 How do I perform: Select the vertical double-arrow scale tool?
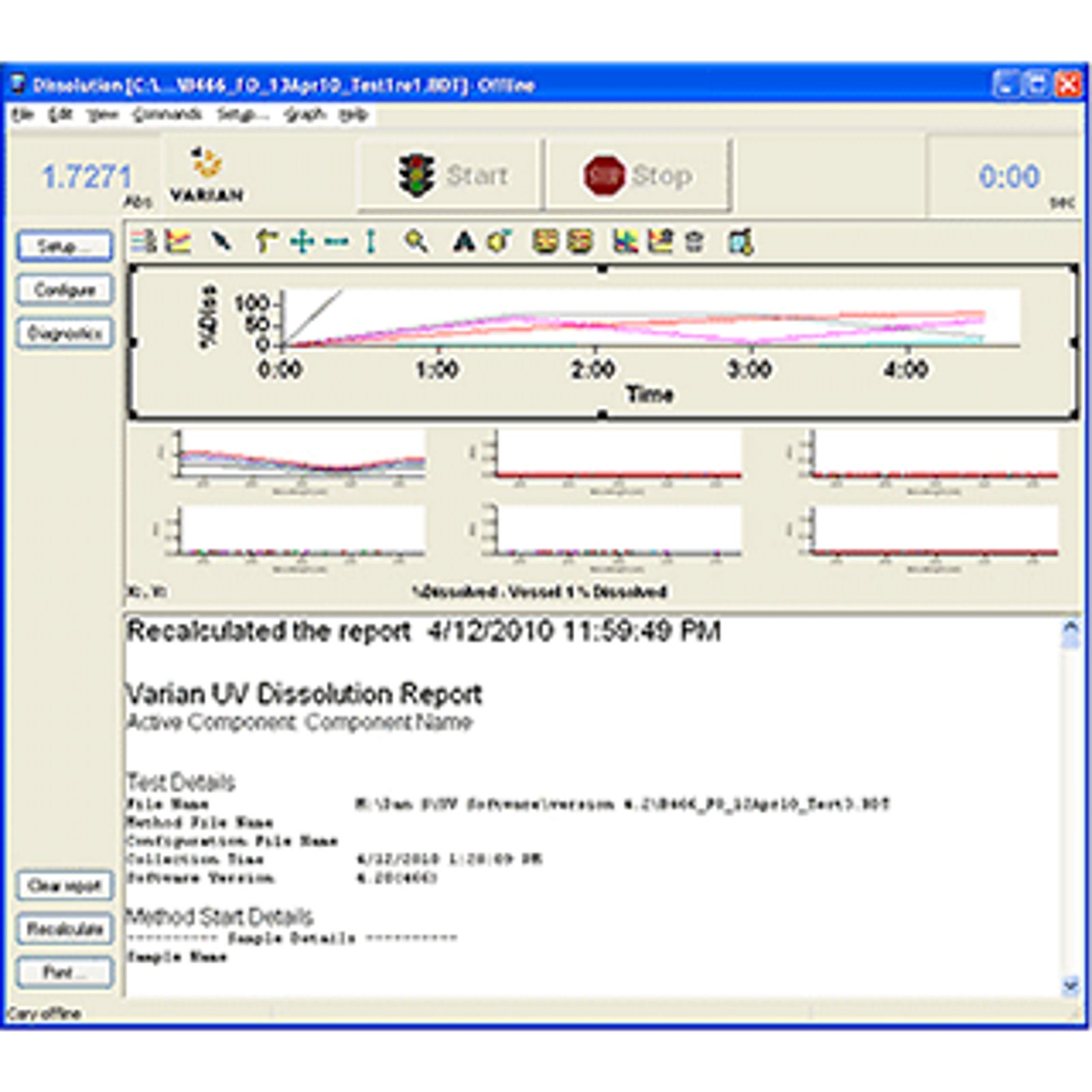point(371,242)
